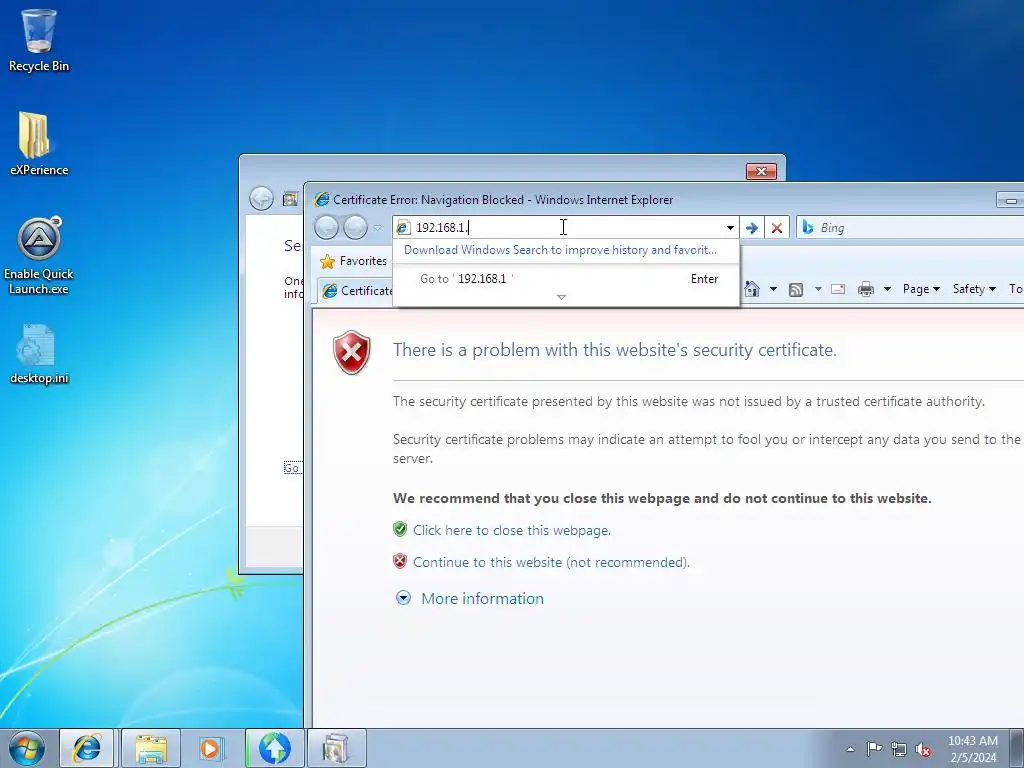1024x768 pixels.
Task: Select the Go to '192.168.1' suggestion
Action: click(x=566, y=279)
